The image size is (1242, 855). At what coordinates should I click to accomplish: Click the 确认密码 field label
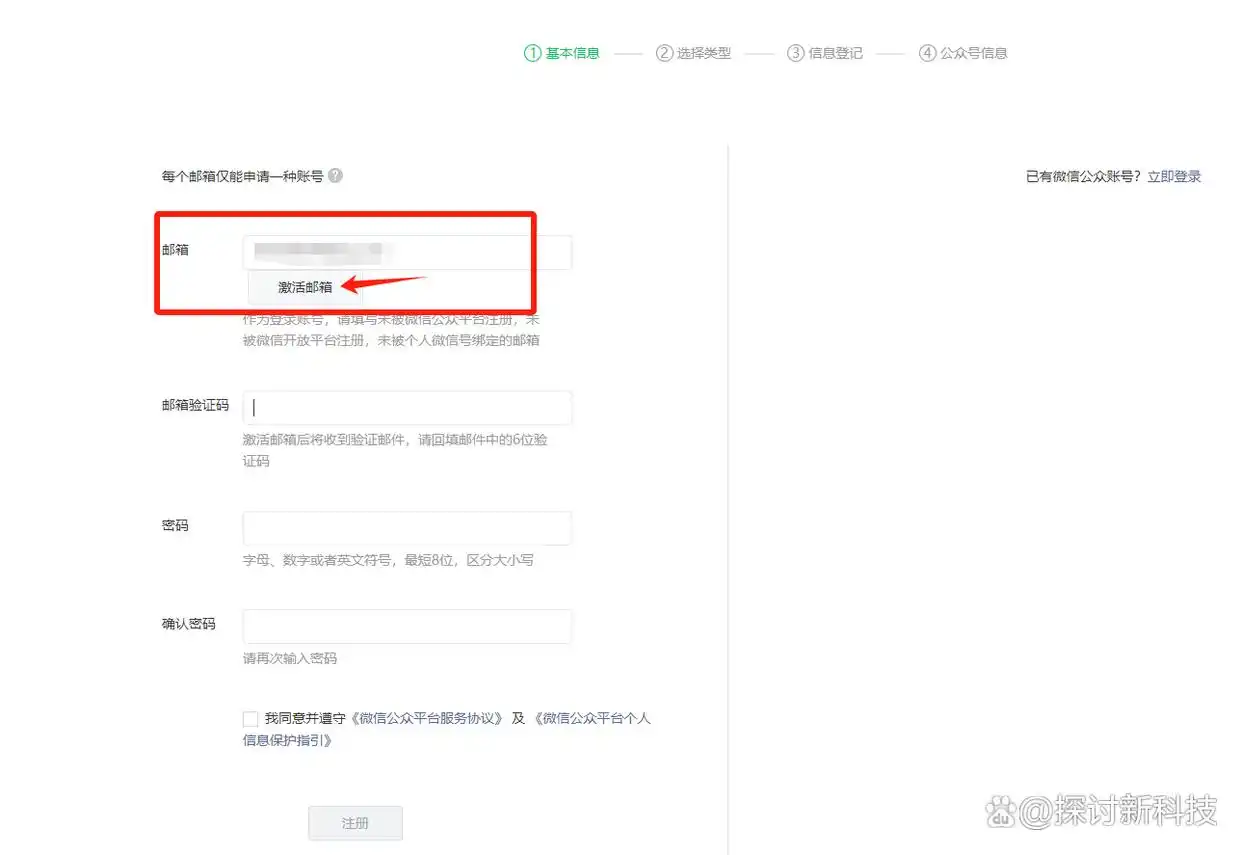point(188,624)
